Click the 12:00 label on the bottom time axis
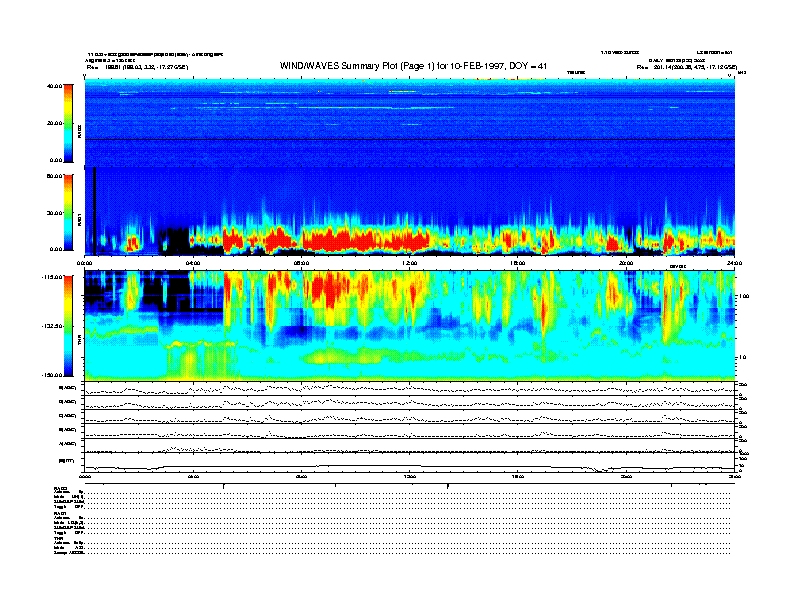792x612 pixels. coord(410,476)
